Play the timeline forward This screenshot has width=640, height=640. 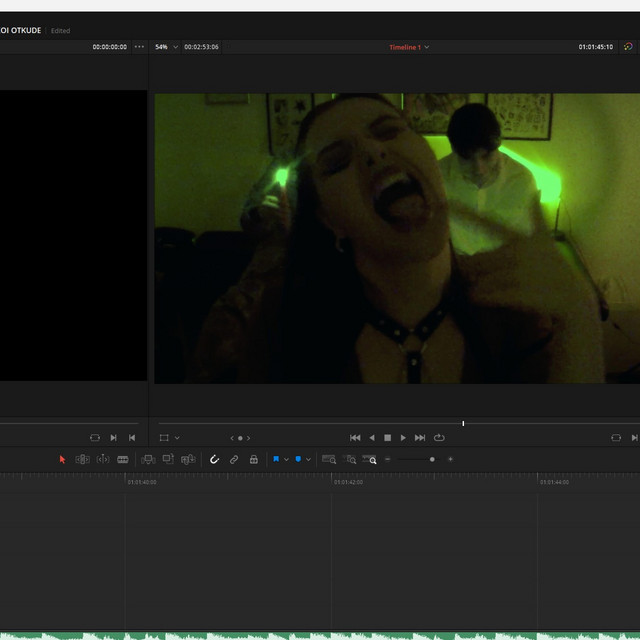point(403,438)
